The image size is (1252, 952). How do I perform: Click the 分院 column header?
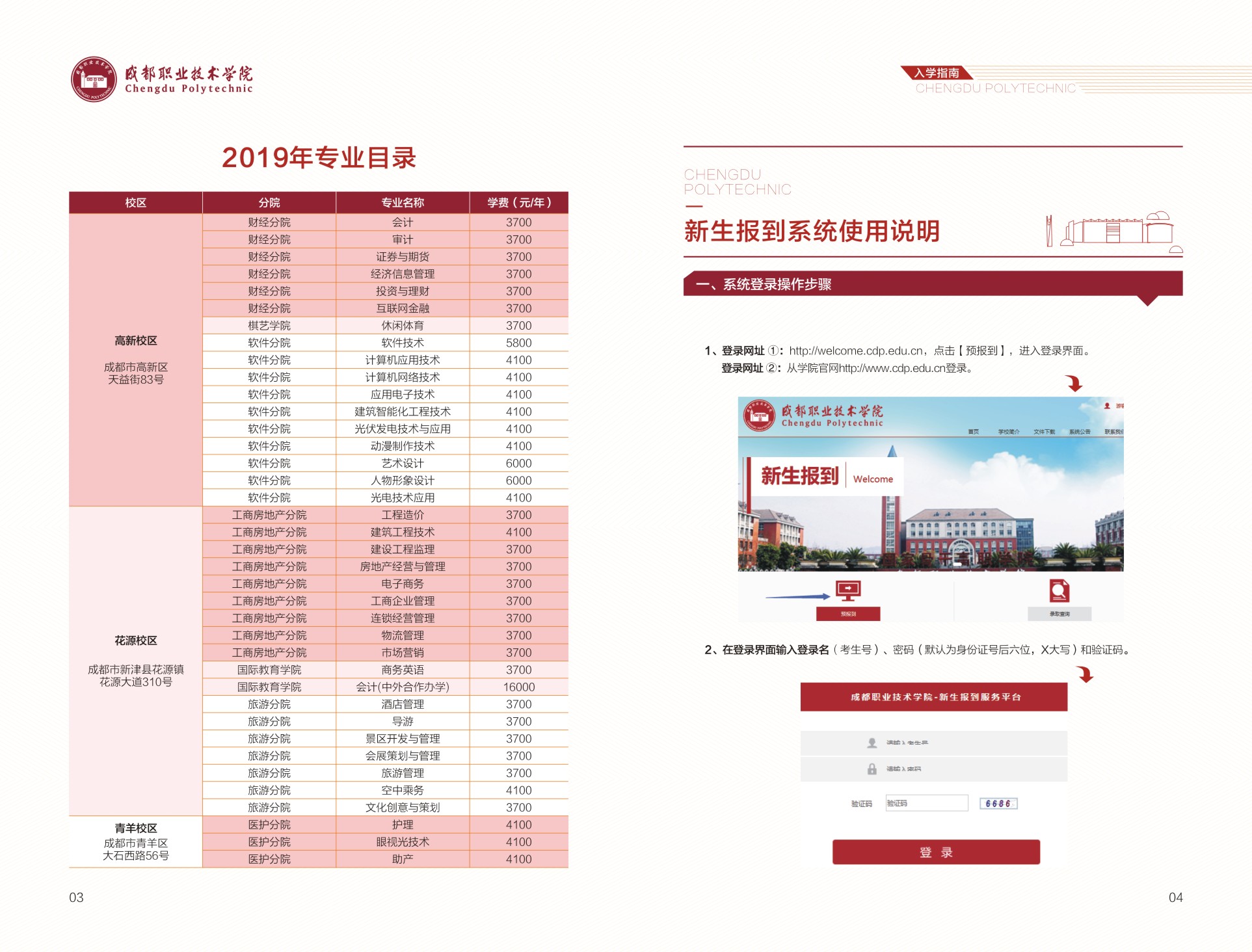point(269,202)
